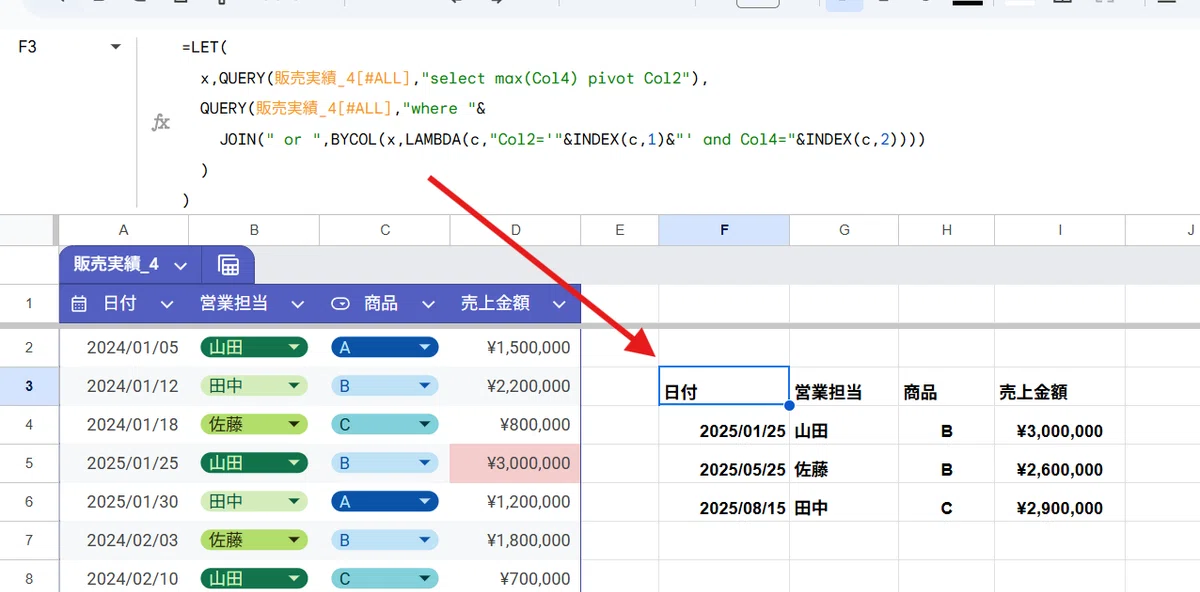Click the dropdown-type icon in the 商品 header
The width and height of the screenshot is (1200, 592).
pos(341,303)
